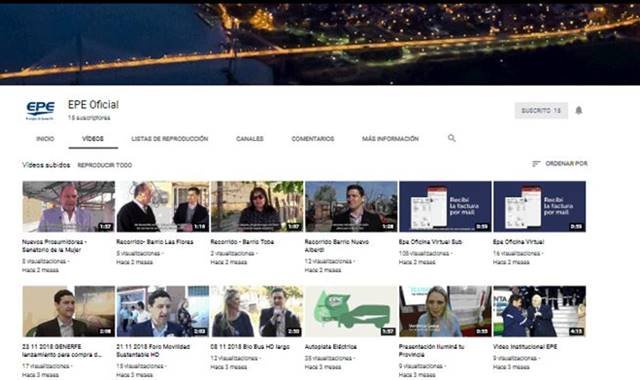This screenshot has width=640, height=380.
Task: Click the Ordenar por sort icon
Action: (x=536, y=164)
